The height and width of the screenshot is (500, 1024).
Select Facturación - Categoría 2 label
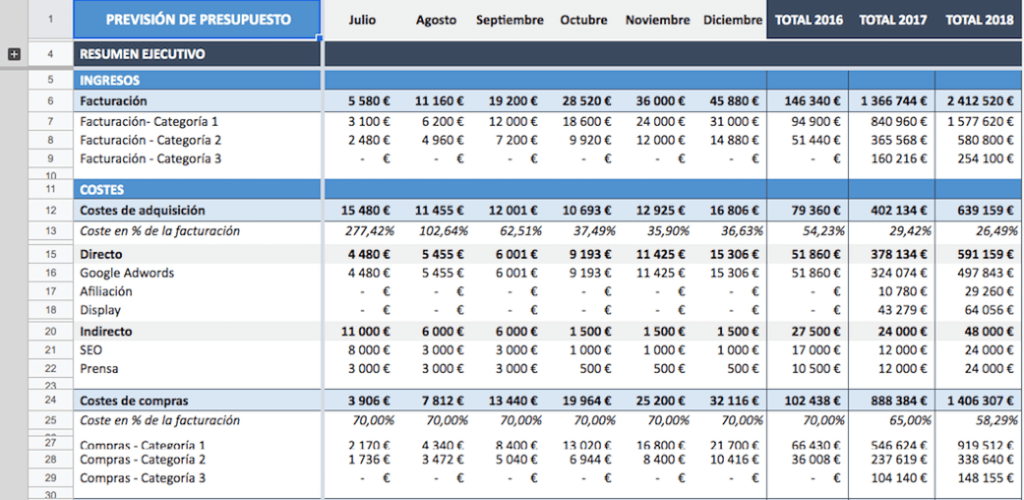tap(150, 140)
